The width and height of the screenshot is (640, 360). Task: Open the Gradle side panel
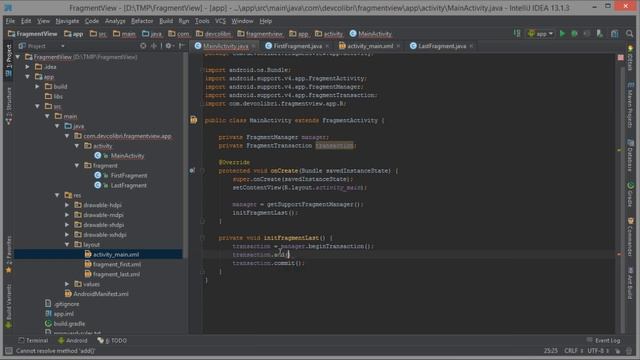point(630,195)
